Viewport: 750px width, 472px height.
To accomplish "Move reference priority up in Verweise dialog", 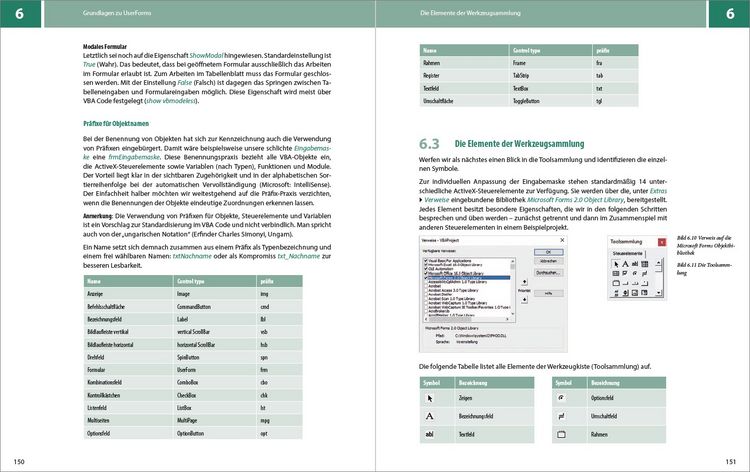I will pos(524,282).
